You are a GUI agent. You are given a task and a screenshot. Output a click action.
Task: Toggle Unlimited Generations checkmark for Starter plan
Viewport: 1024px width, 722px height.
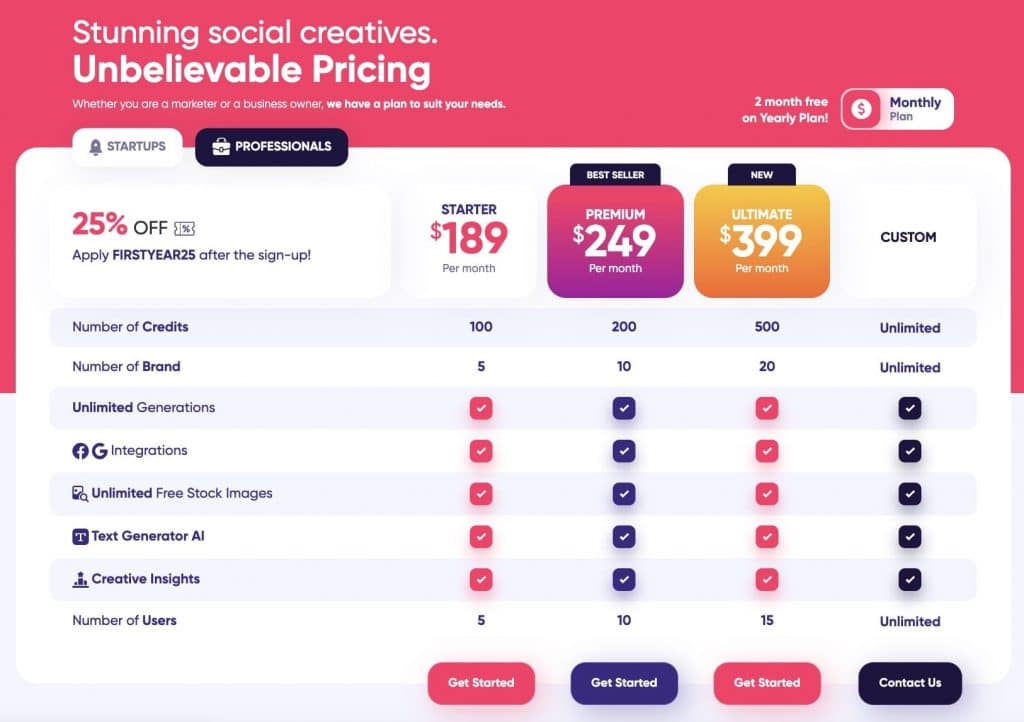(x=481, y=408)
